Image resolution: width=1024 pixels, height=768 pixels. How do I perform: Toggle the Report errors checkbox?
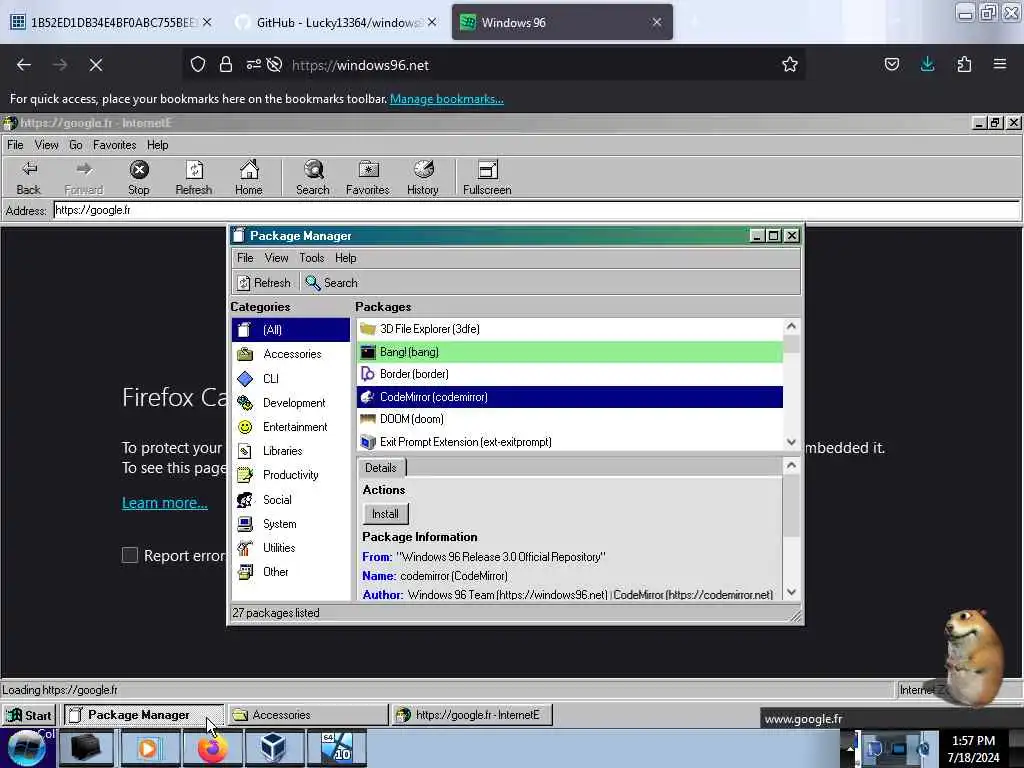coord(130,555)
